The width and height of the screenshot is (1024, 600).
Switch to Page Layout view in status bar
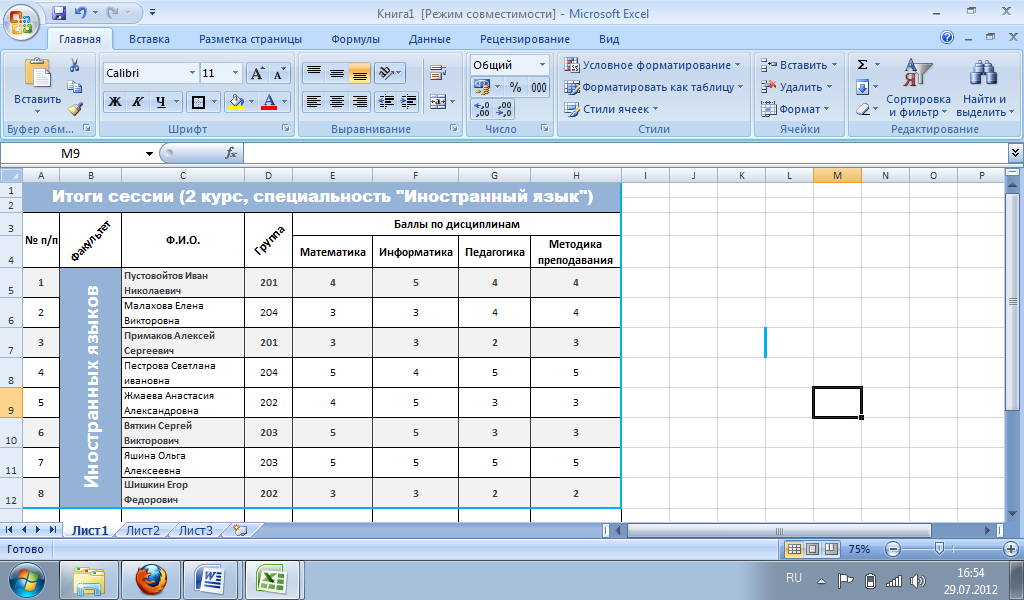click(x=812, y=549)
